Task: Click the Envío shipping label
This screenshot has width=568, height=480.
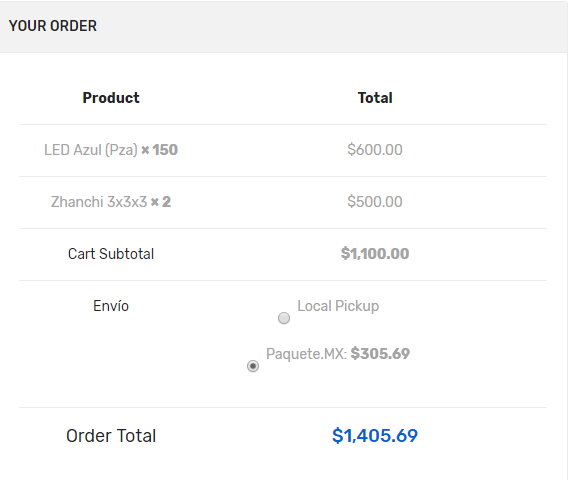Action: (x=111, y=306)
